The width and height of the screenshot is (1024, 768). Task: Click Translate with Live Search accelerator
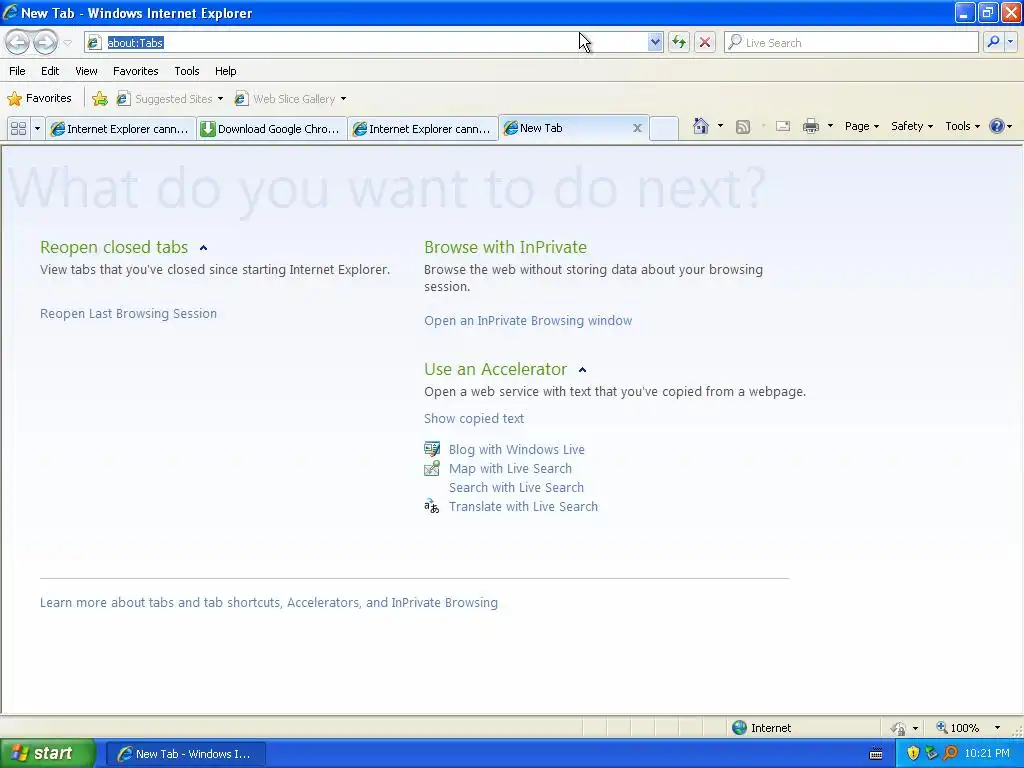click(523, 506)
